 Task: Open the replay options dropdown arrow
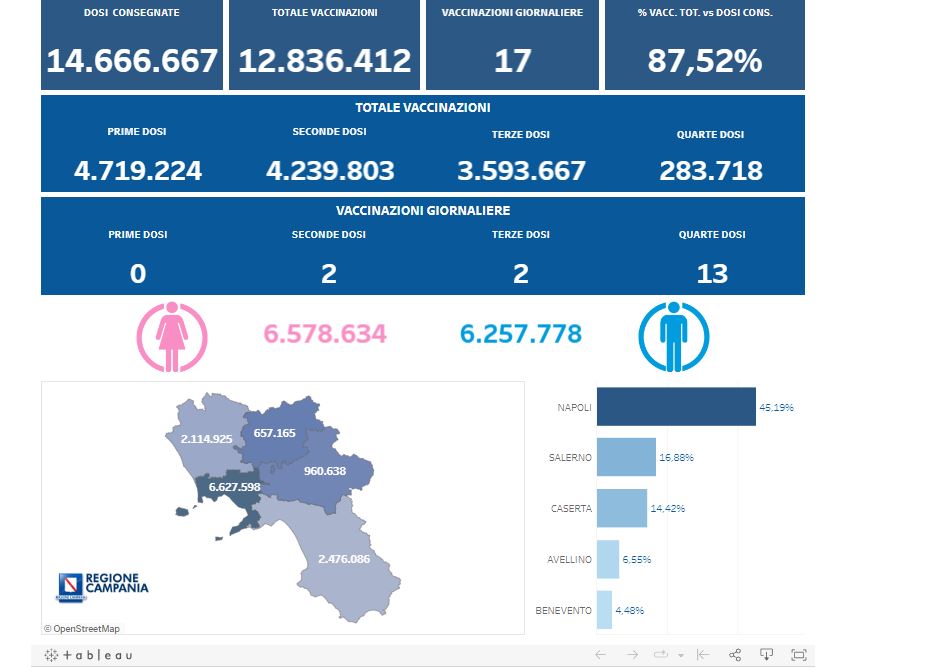[x=681, y=655]
